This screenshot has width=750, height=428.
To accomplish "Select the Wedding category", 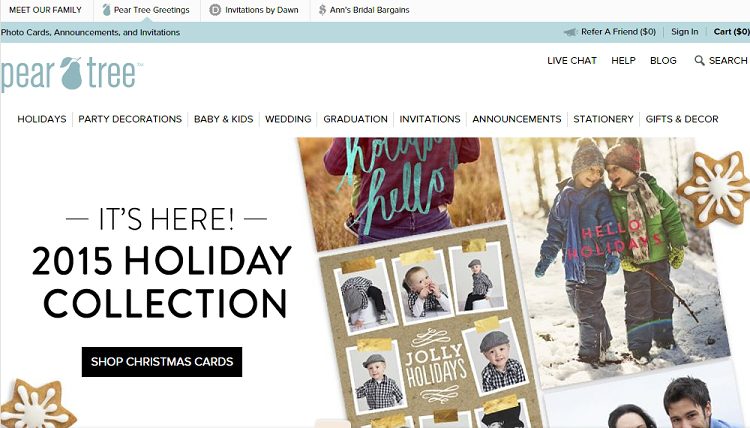I will pos(288,119).
